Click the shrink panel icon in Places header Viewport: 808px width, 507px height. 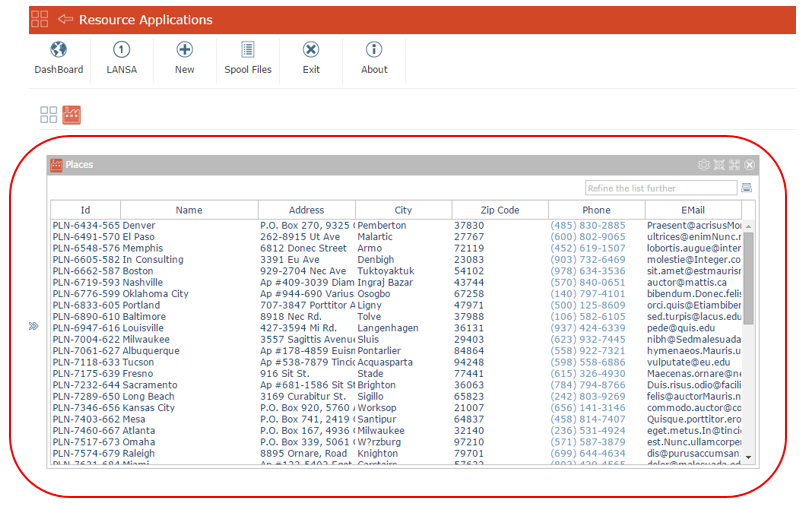pos(719,165)
